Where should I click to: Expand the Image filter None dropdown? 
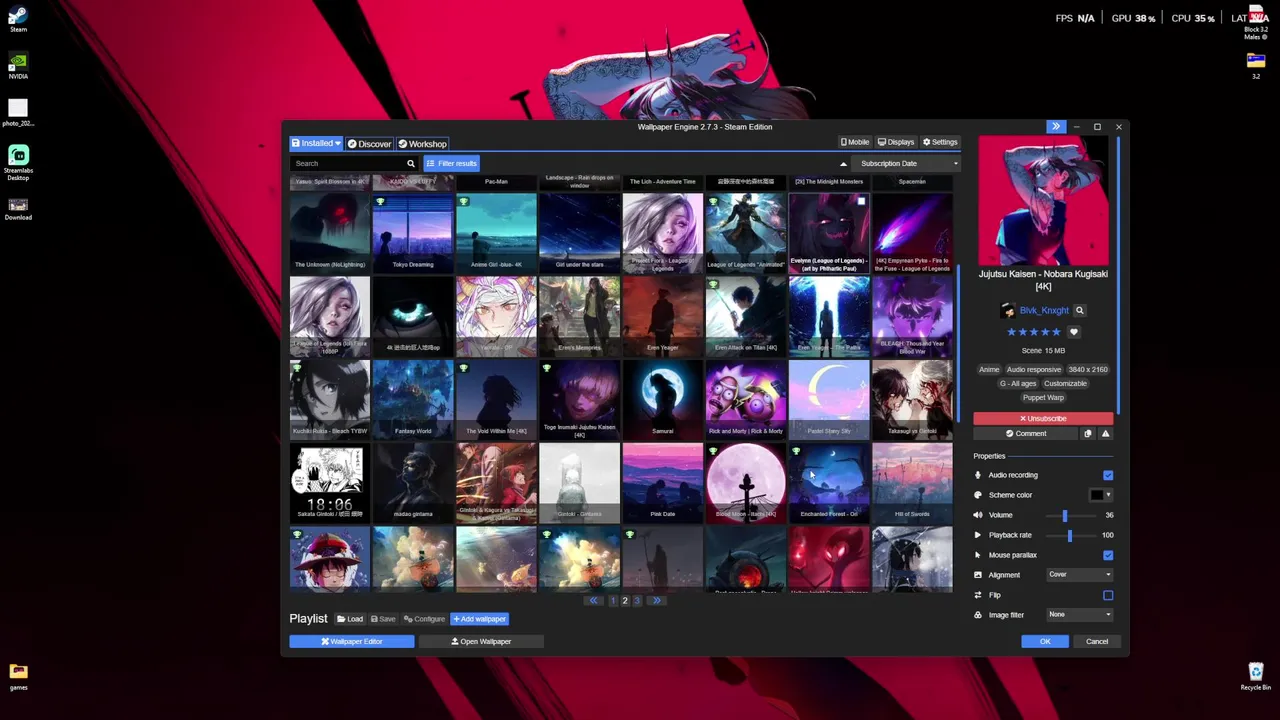click(1079, 615)
